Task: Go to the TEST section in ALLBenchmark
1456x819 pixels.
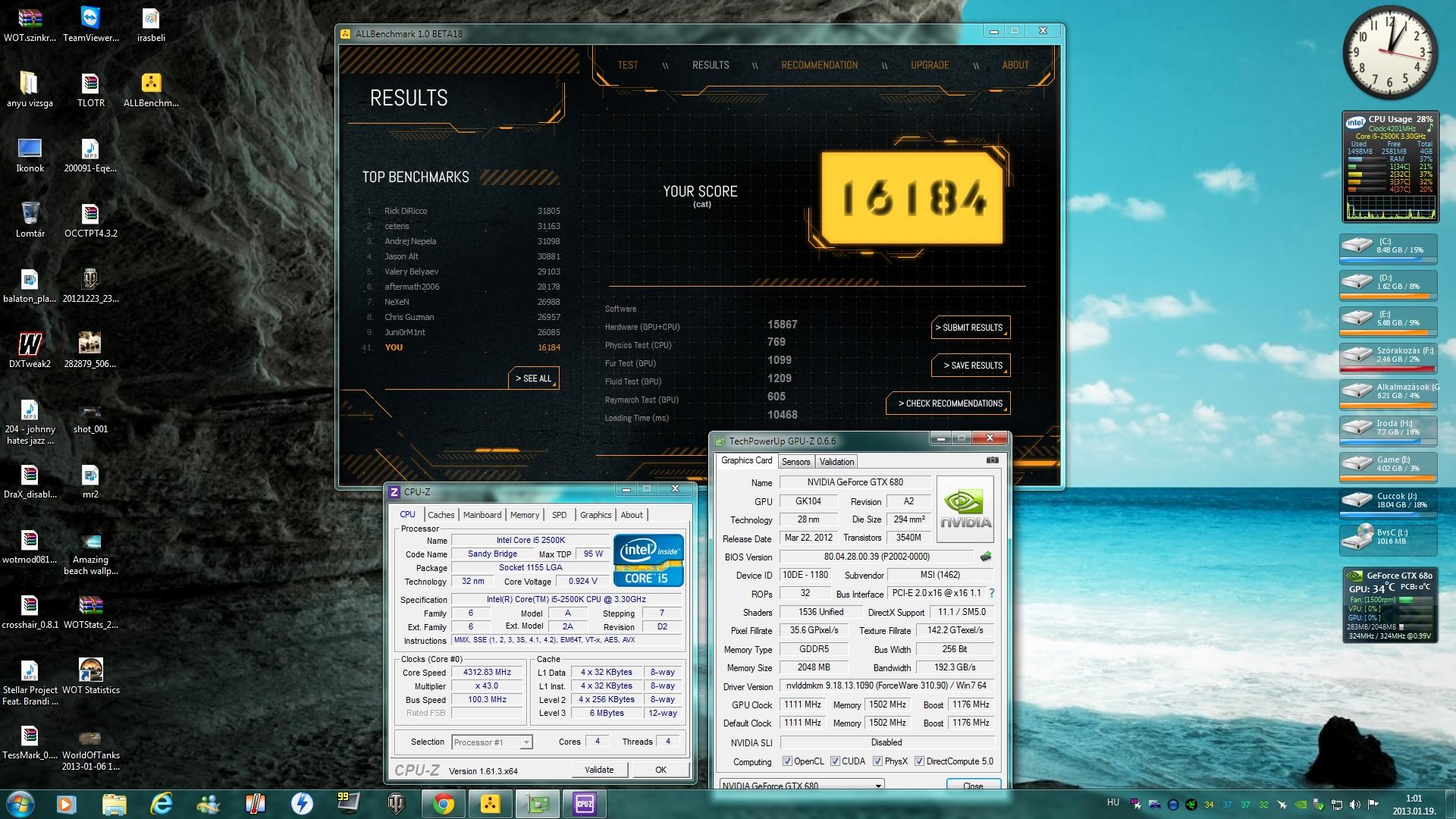Action: coord(627,65)
